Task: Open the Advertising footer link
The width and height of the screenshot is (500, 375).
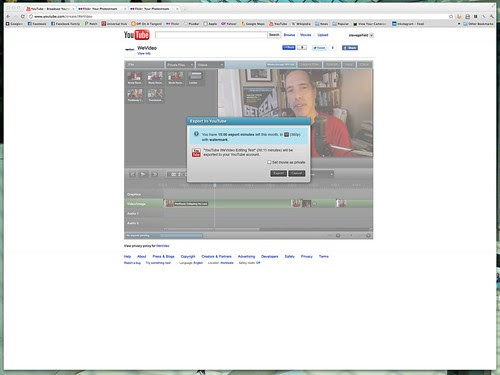Action: point(246,256)
